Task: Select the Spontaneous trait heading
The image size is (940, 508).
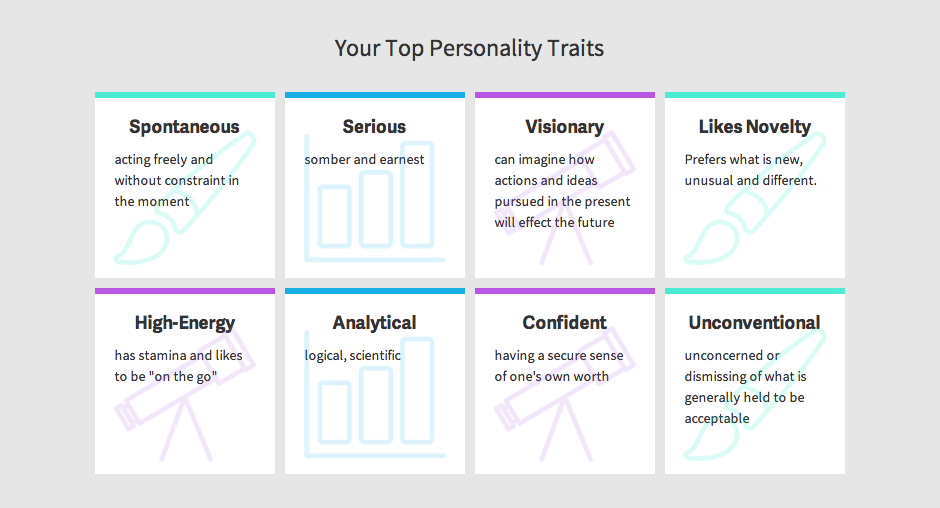Action: [x=184, y=127]
